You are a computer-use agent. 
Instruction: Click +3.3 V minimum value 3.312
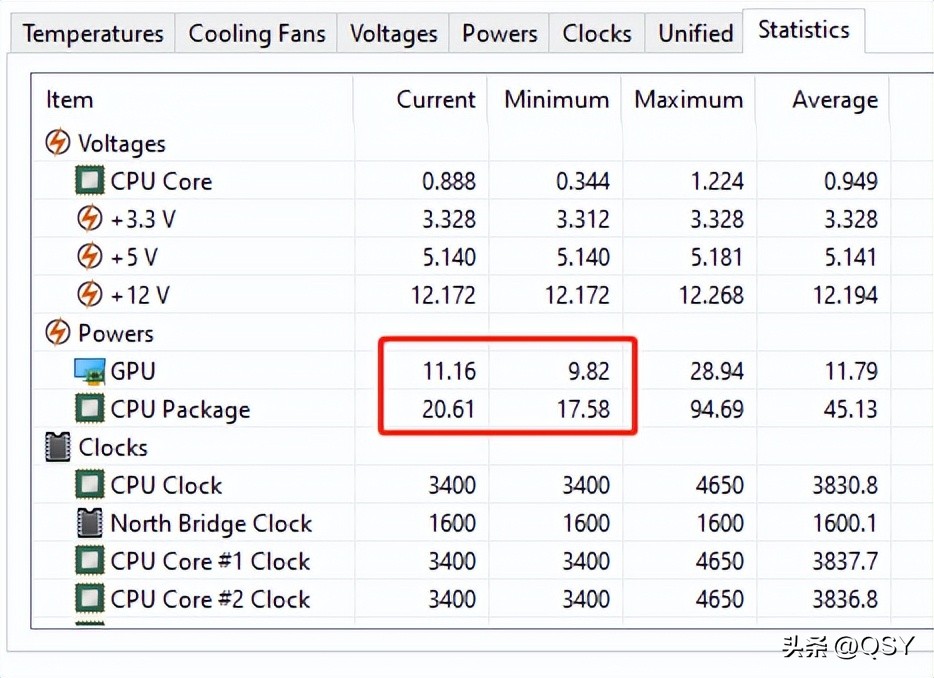coord(583,219)
